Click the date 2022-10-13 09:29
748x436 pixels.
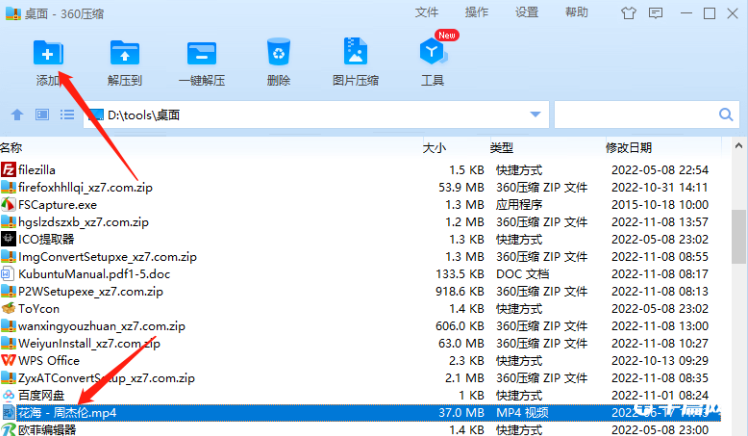coord(660,361)
